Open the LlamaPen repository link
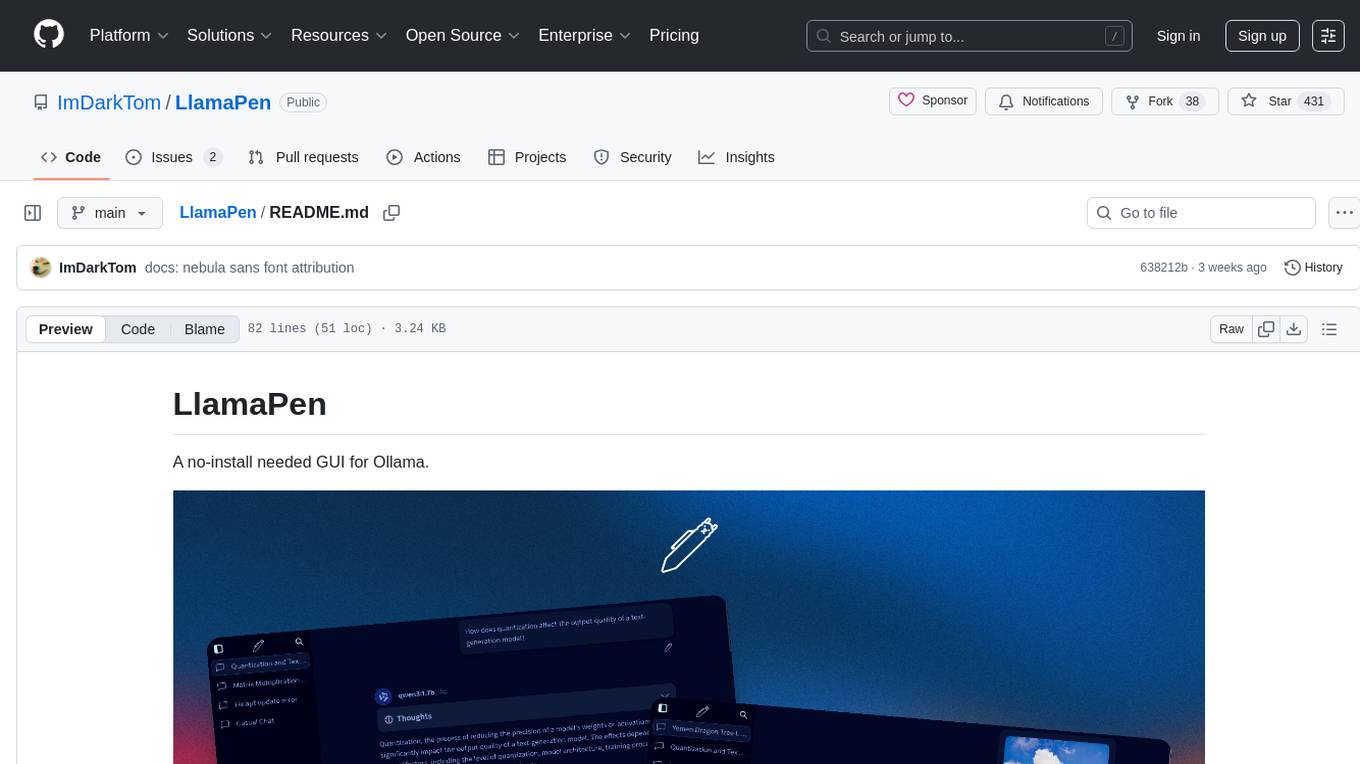This screenshot has width=1360, height=764. tap(223, 102)
